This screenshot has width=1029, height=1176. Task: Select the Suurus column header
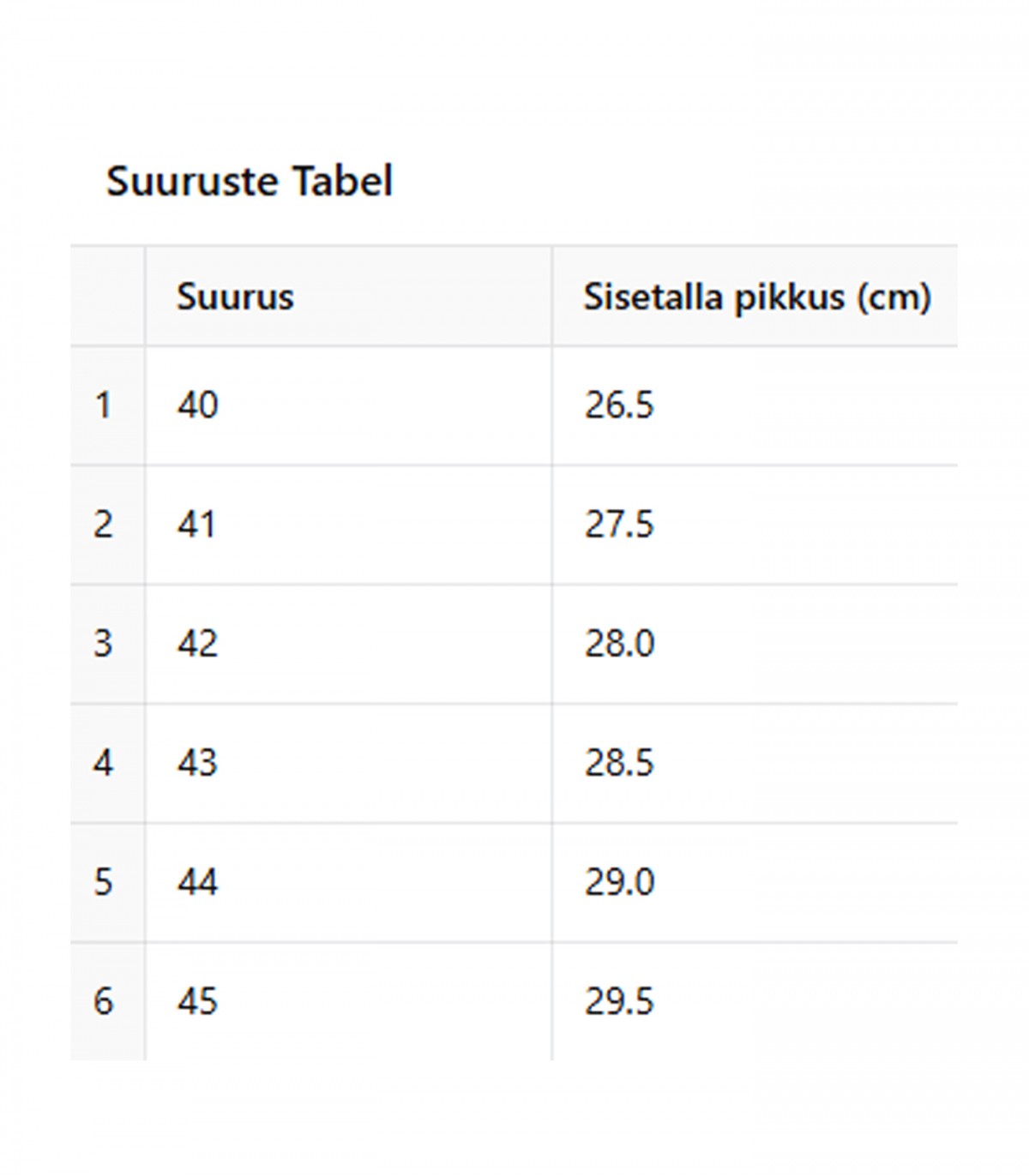pyautogui.click(x=348, y=297)
